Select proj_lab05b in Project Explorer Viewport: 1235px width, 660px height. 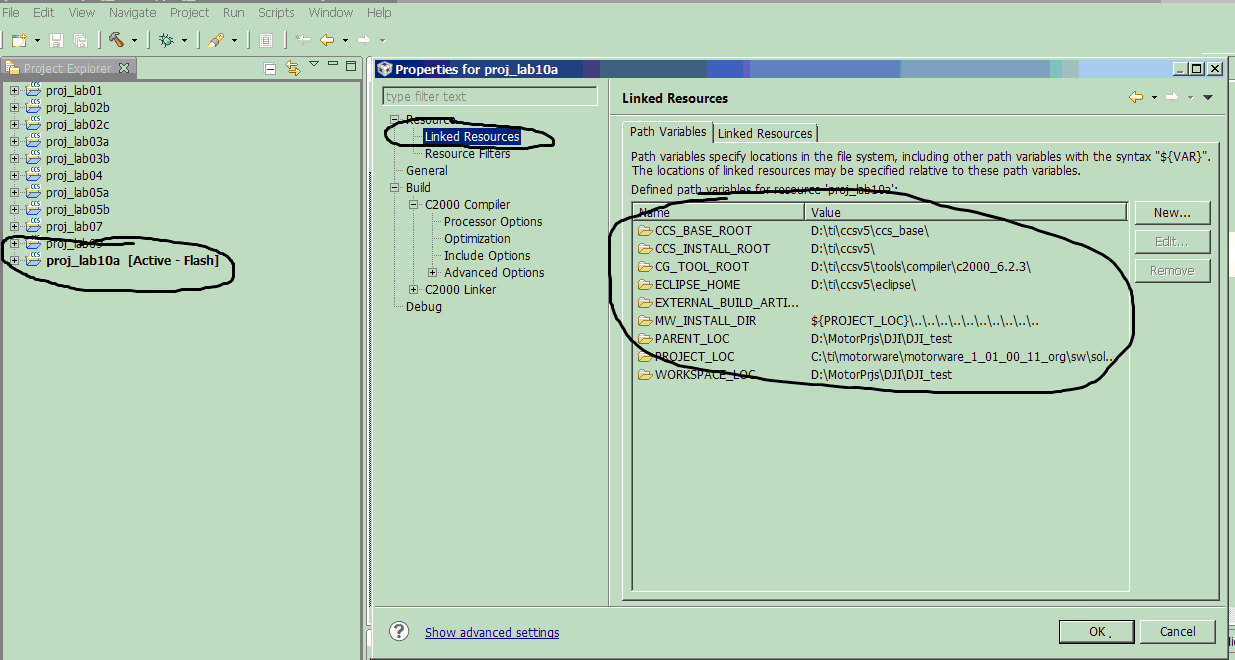click(78, 209)
